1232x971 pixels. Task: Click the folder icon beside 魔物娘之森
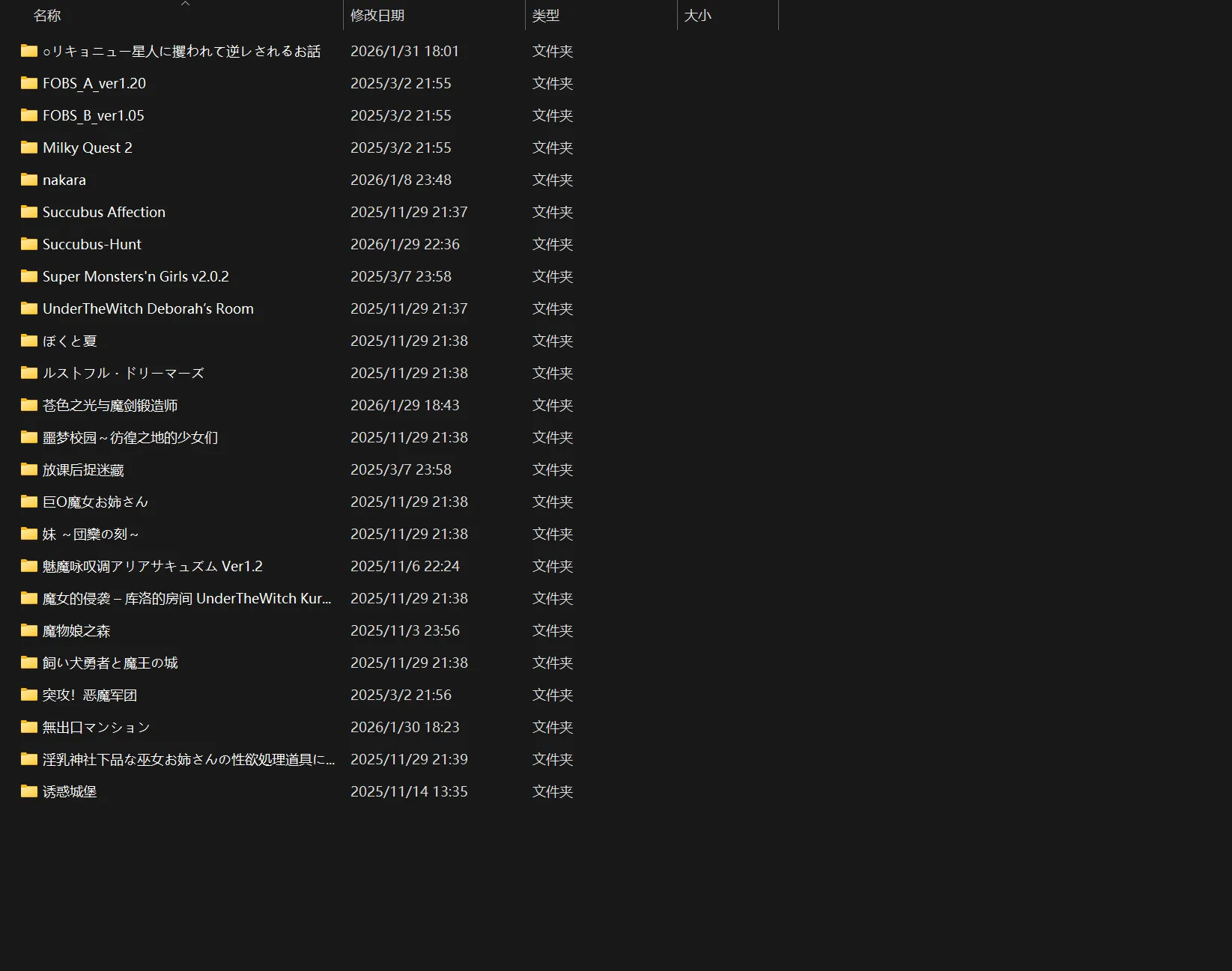(29, 630)
